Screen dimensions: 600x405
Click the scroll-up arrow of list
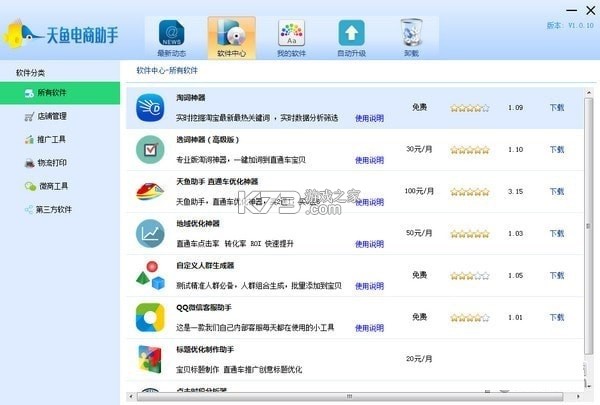click(589, 93)
